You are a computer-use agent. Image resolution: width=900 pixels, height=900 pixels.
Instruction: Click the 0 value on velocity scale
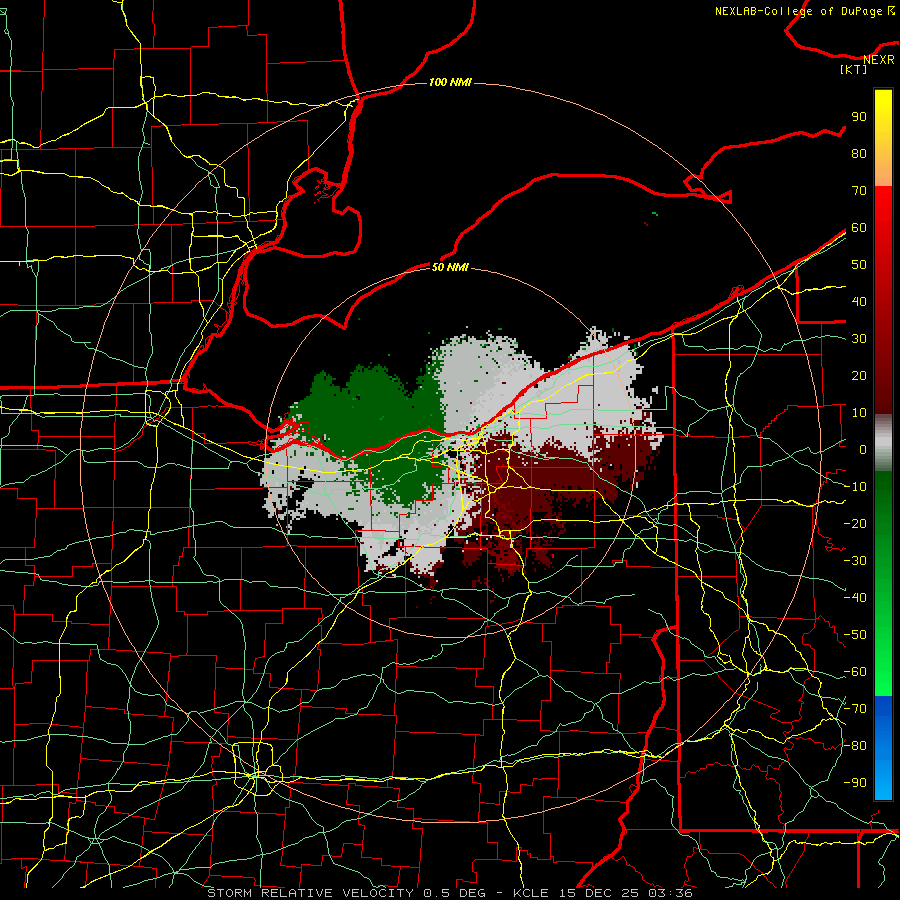point(863,450)
